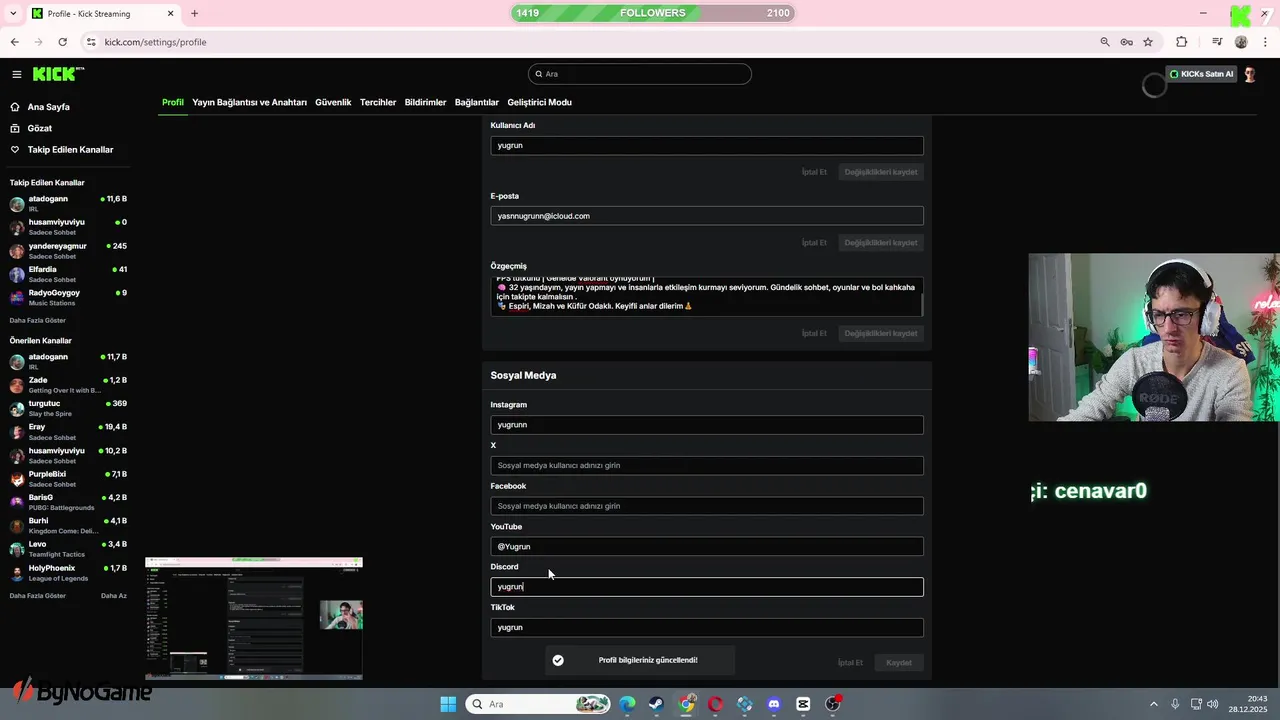Click Kaydet in the Sosyal Medya section
This screenshot has width=1280, height=720.
[x=898, y=662]
